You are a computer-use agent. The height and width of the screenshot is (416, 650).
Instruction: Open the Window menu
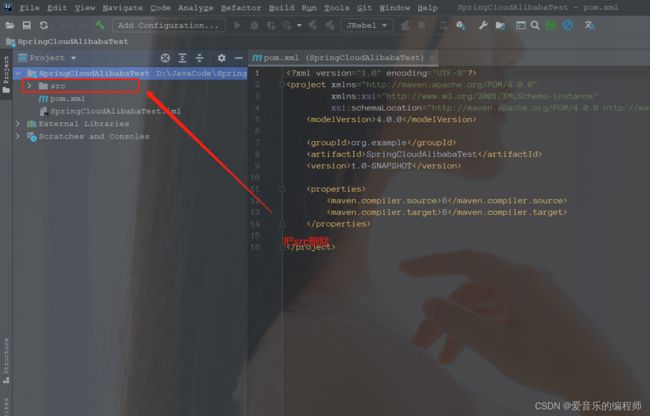click(395, 7)
